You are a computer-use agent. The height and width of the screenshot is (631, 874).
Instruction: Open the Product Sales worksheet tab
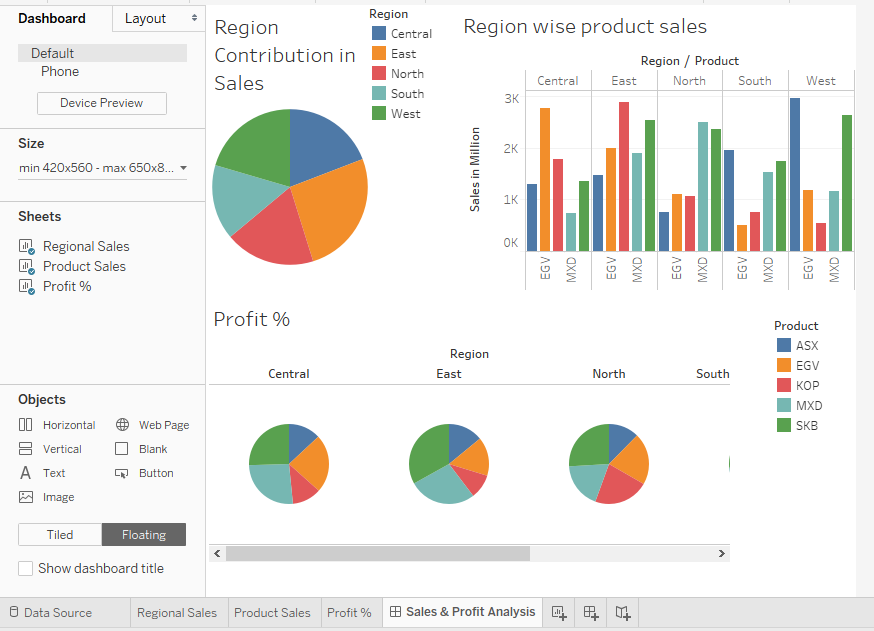point(272,613)
